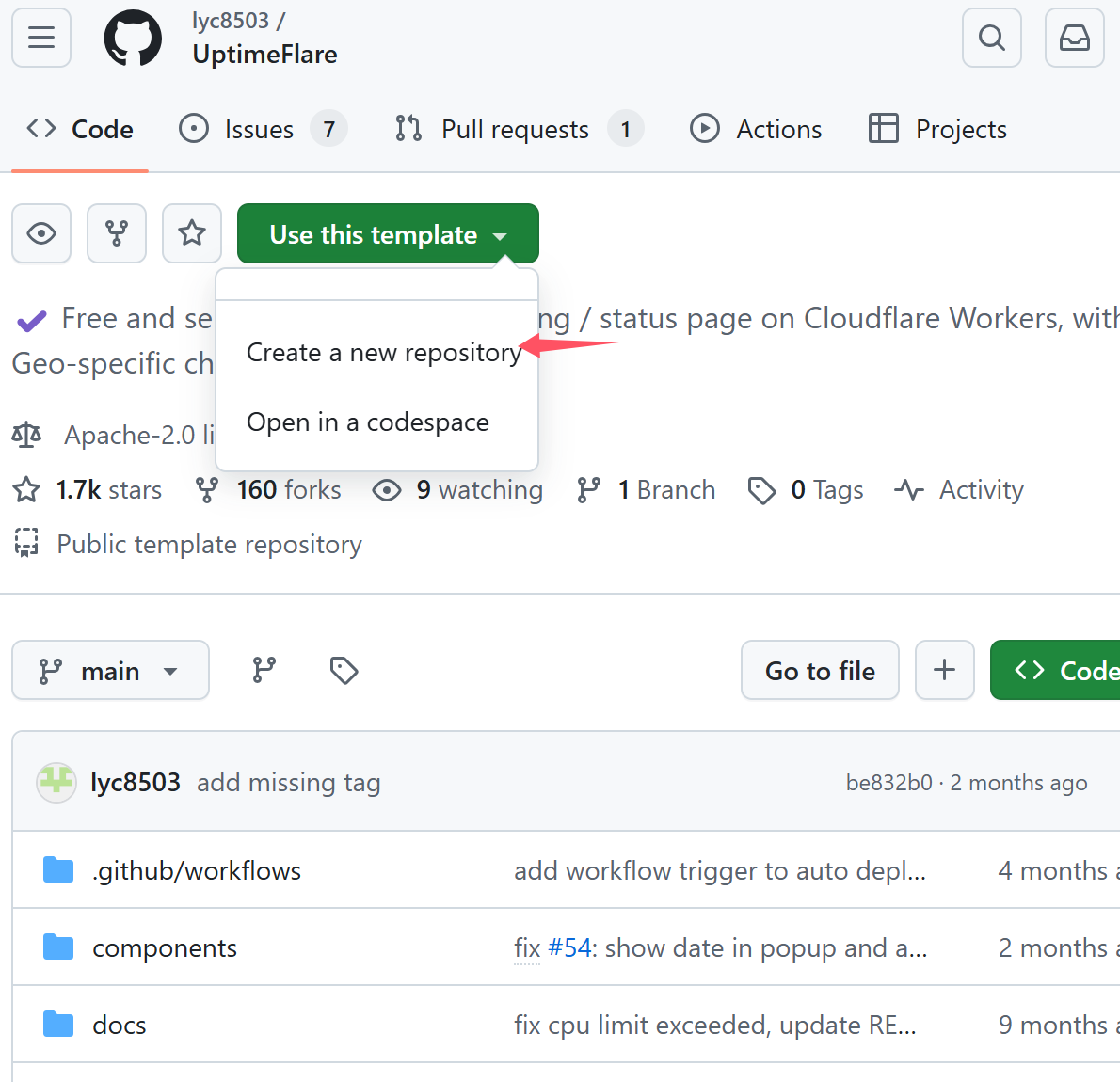Click the Projects table icon
1120x1082 pixels.
point(884,129)
